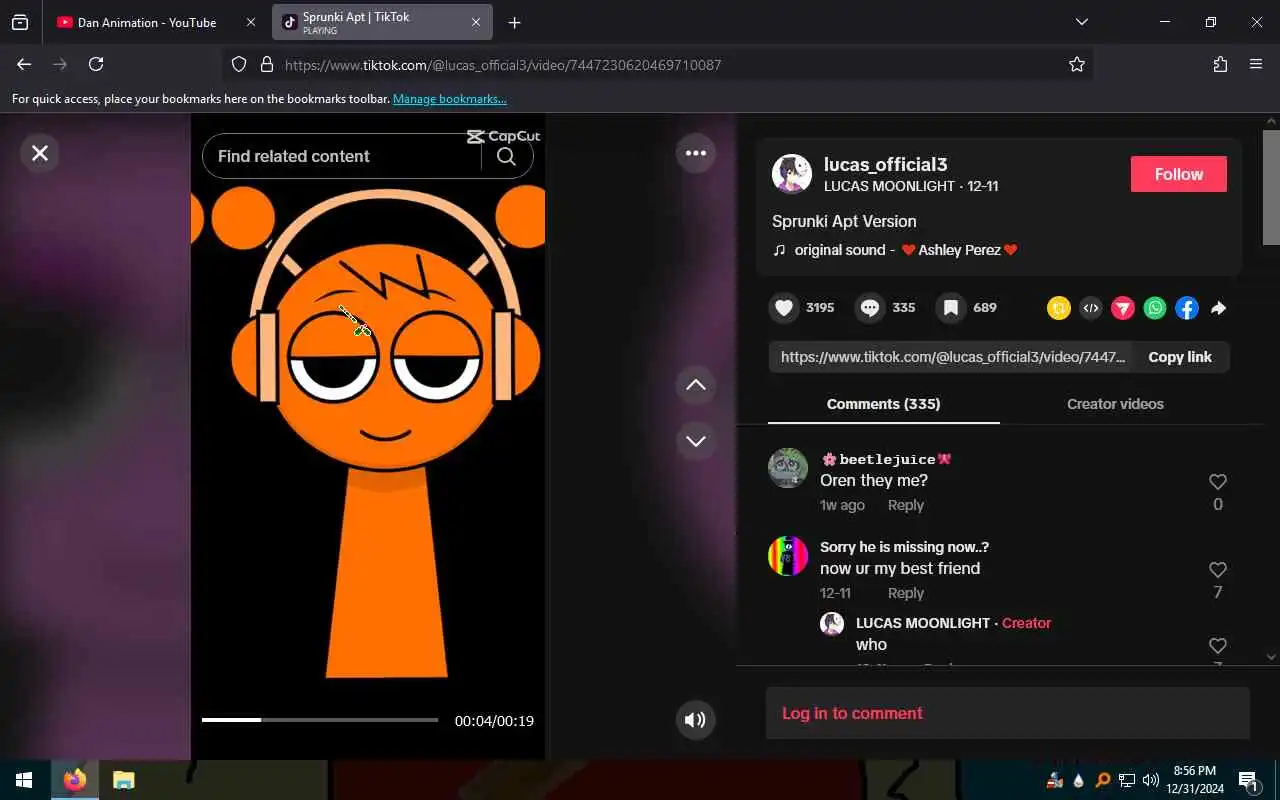Viewport: 1280px width, 800px height.
Task: Click the Manage bookmarks link
Action: pyautogui.click(x=450, y=99)
